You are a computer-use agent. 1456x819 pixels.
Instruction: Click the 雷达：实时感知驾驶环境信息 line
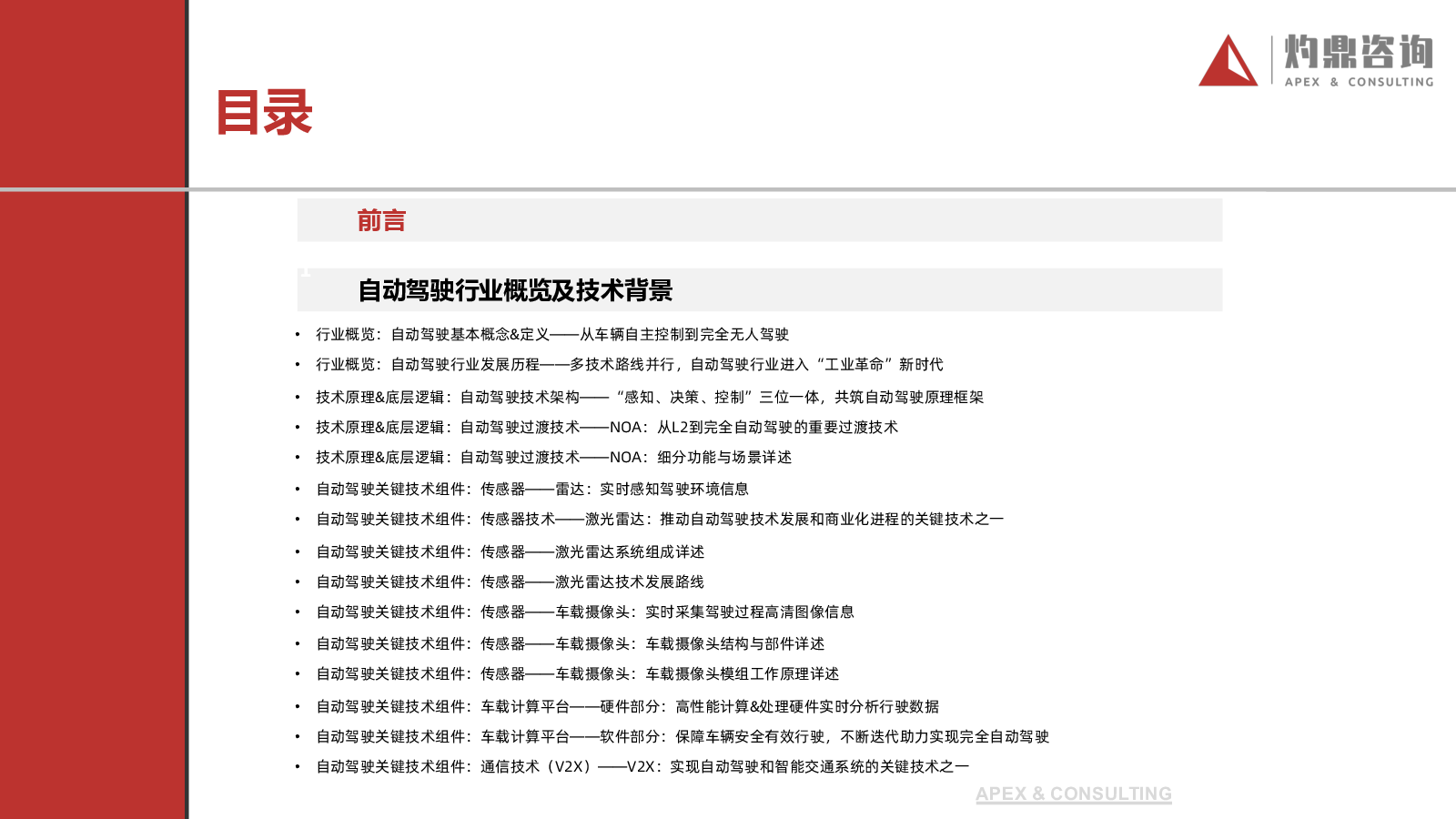(532, 490)
